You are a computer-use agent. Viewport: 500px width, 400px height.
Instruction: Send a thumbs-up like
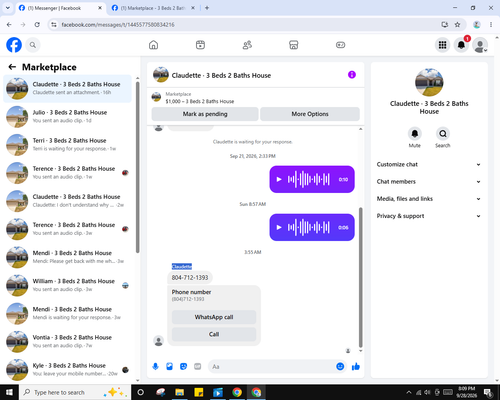356,367
